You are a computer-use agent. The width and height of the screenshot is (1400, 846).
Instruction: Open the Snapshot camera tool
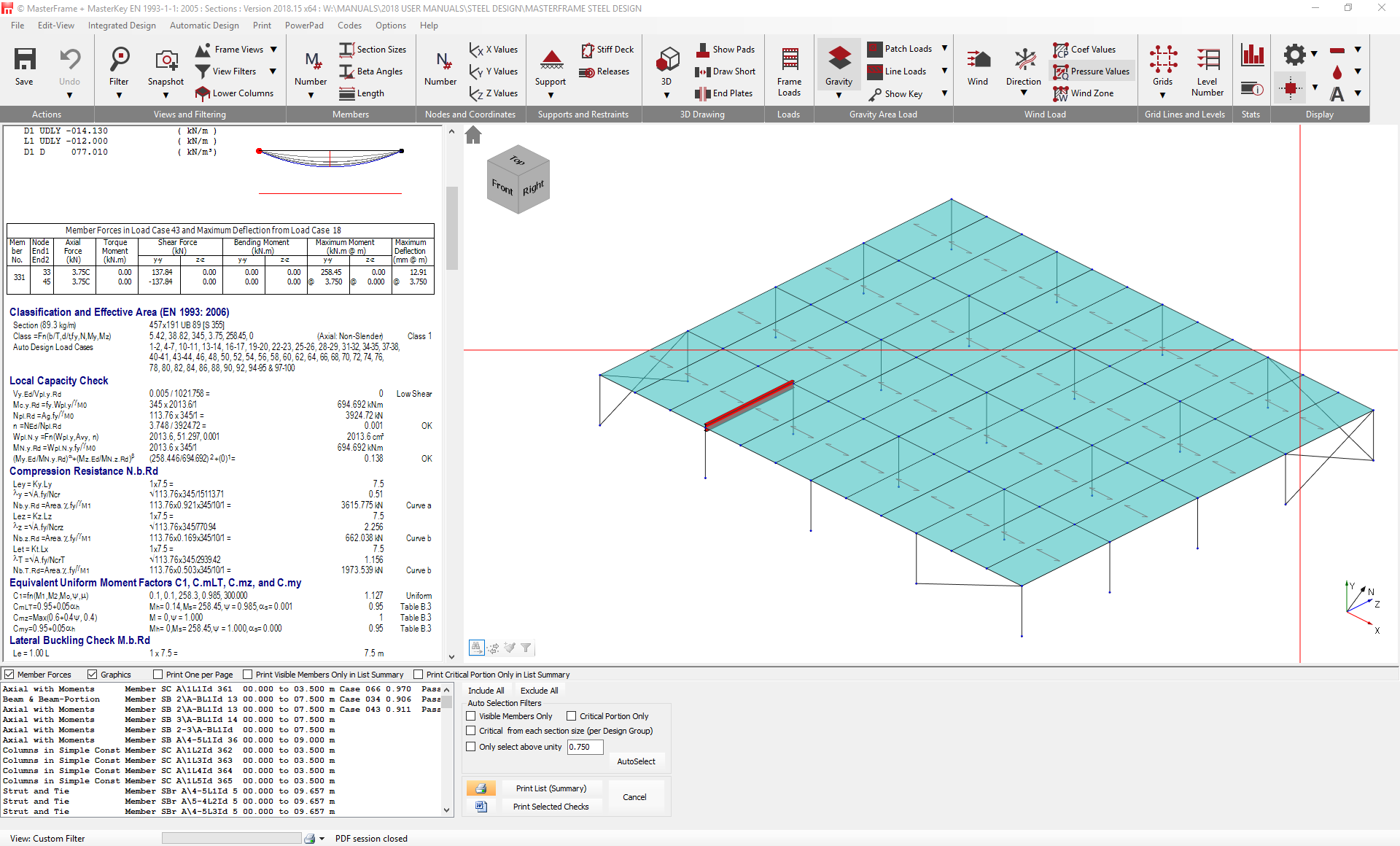166,61
